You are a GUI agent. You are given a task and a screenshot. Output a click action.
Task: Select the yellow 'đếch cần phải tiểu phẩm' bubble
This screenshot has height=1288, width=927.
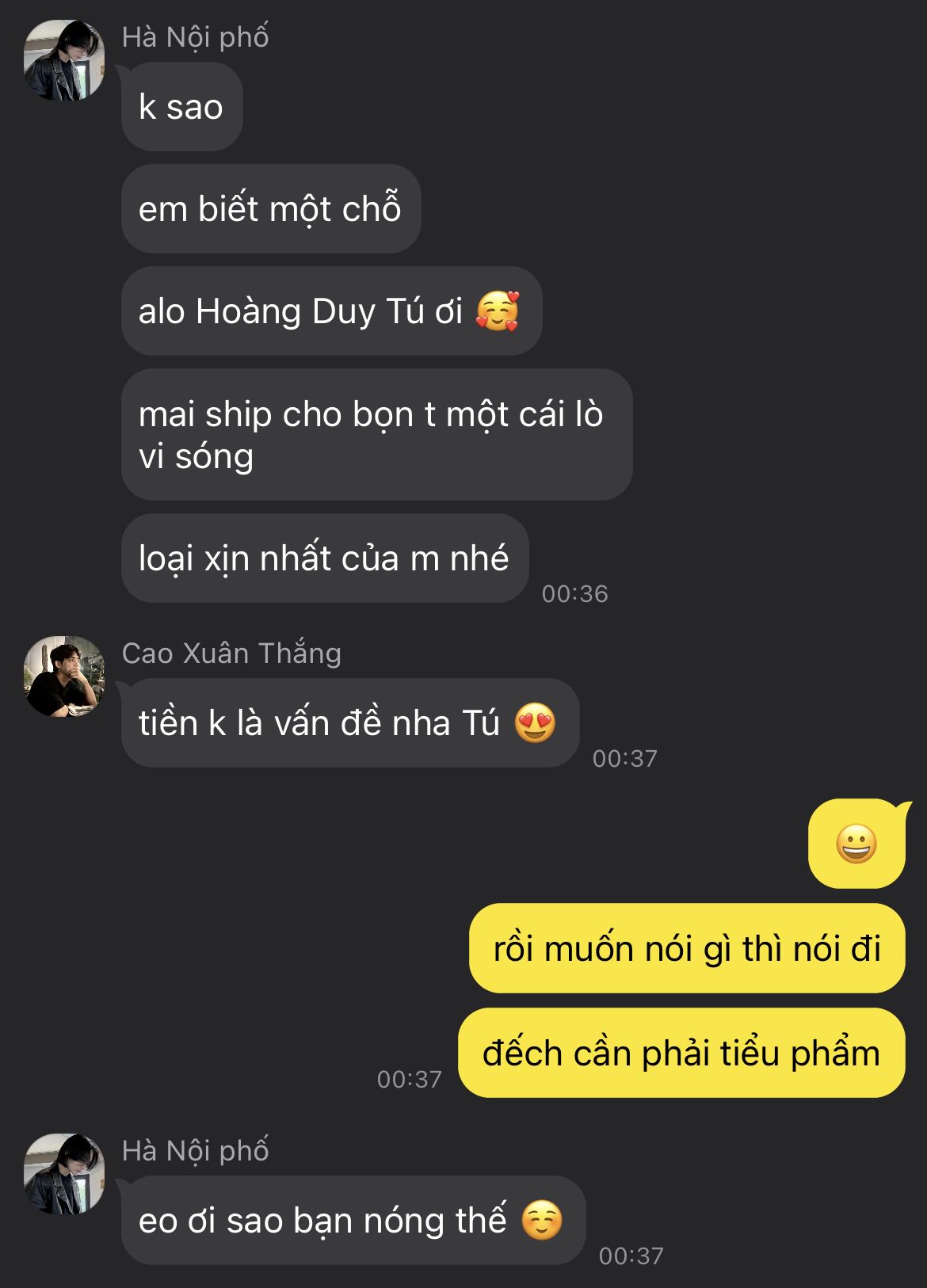pyautogui.click(x=681, y=1053)
